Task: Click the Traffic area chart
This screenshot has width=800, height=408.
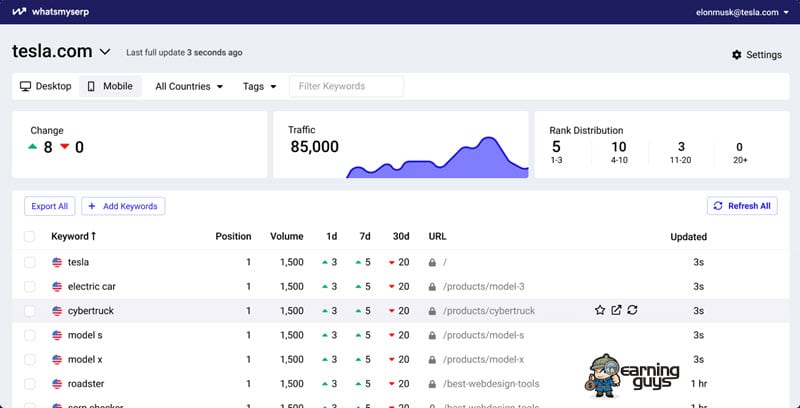Action: [437, 158]
